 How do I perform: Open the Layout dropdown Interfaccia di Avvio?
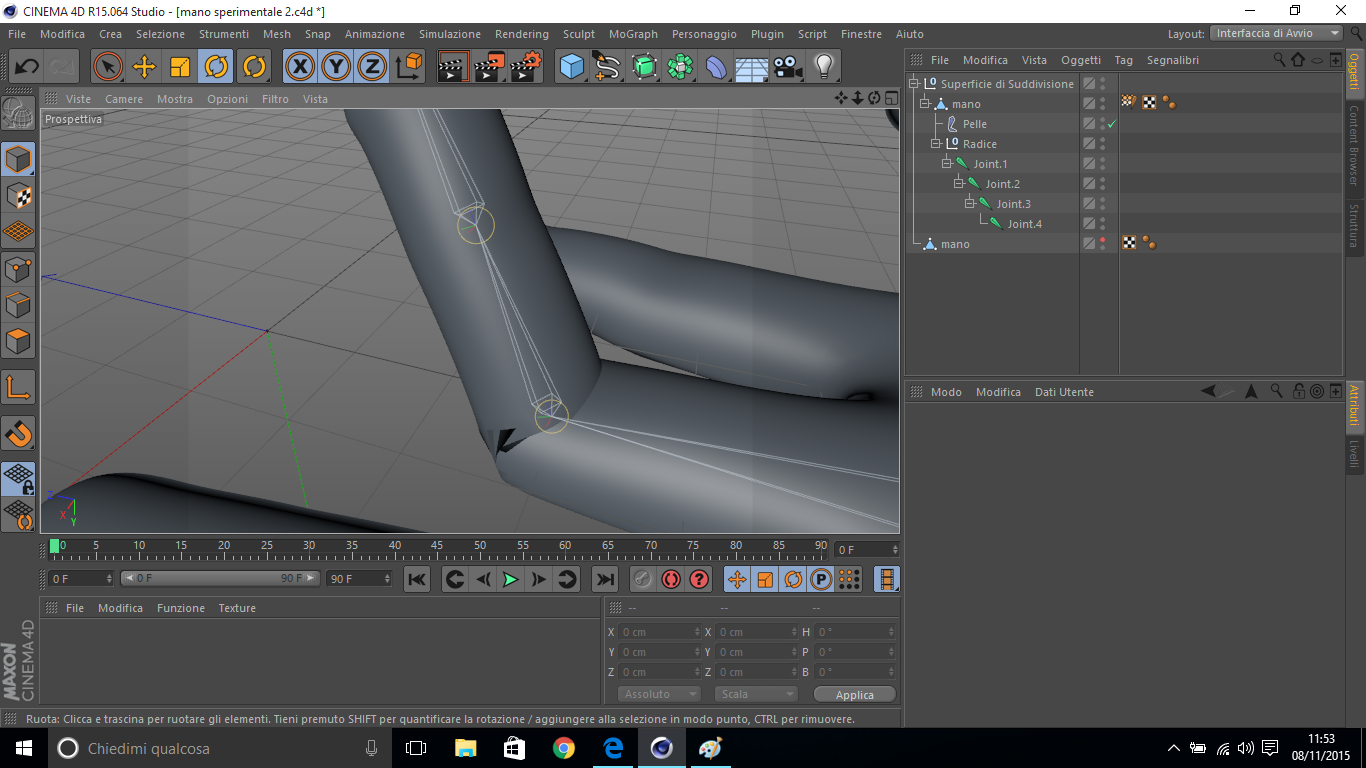(1277, 33)
